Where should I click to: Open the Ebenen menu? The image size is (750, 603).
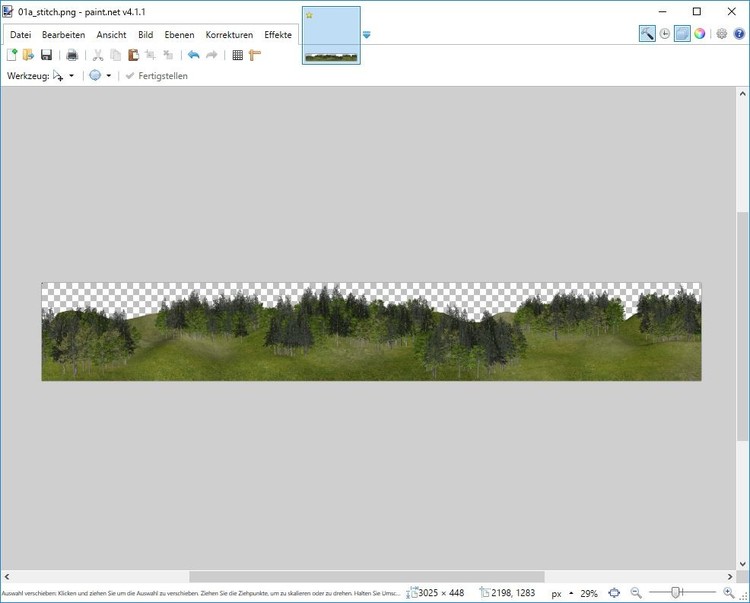coord(179,35)
